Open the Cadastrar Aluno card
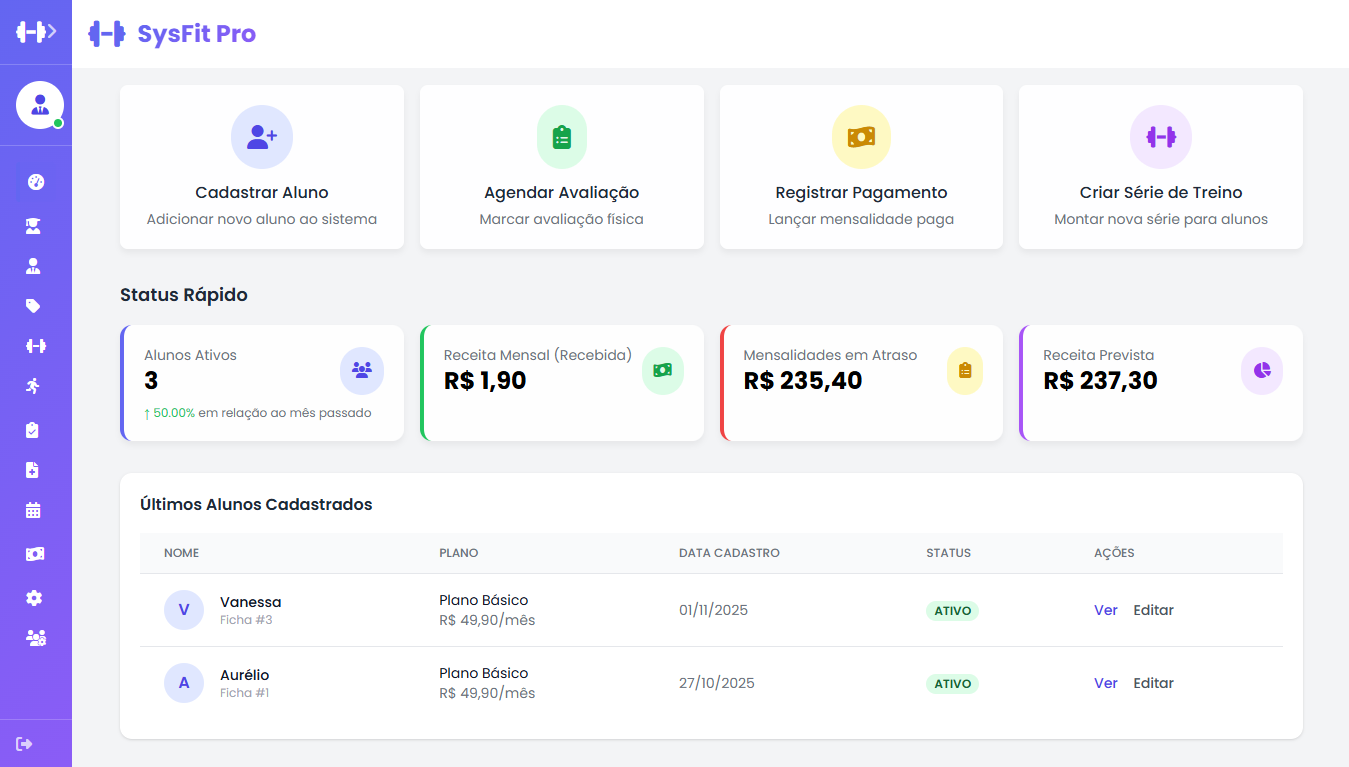Viewport: 1349px width, 767px height. [261, 166]
